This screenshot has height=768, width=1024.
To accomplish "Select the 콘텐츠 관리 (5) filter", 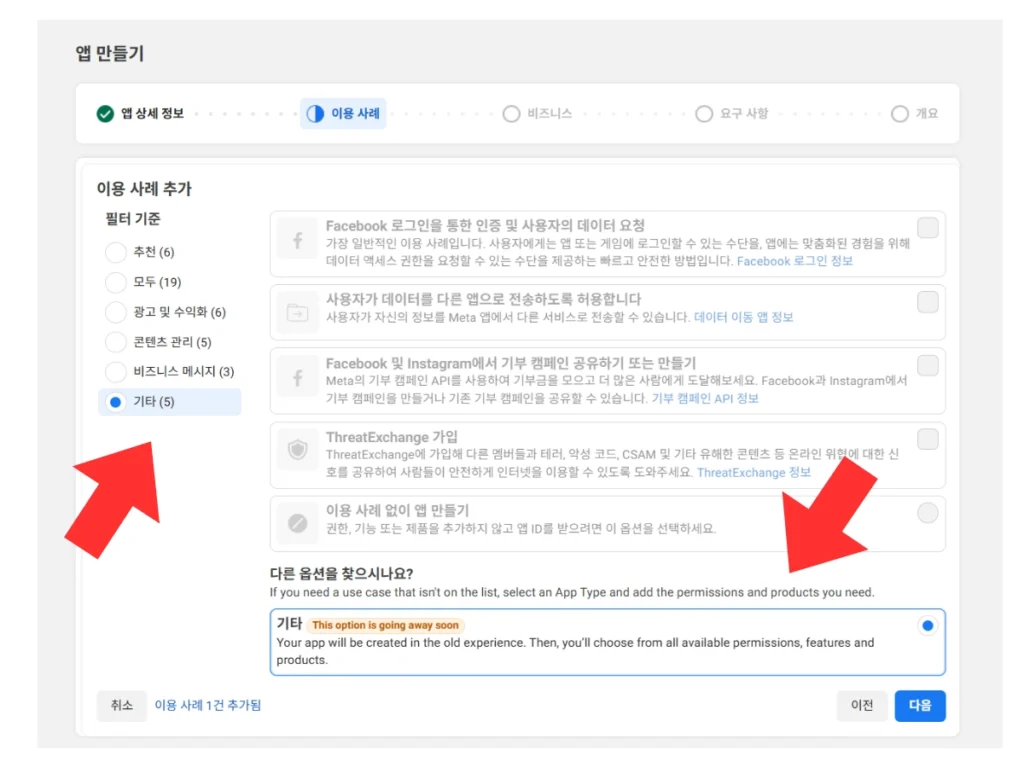I will [116, 342].
